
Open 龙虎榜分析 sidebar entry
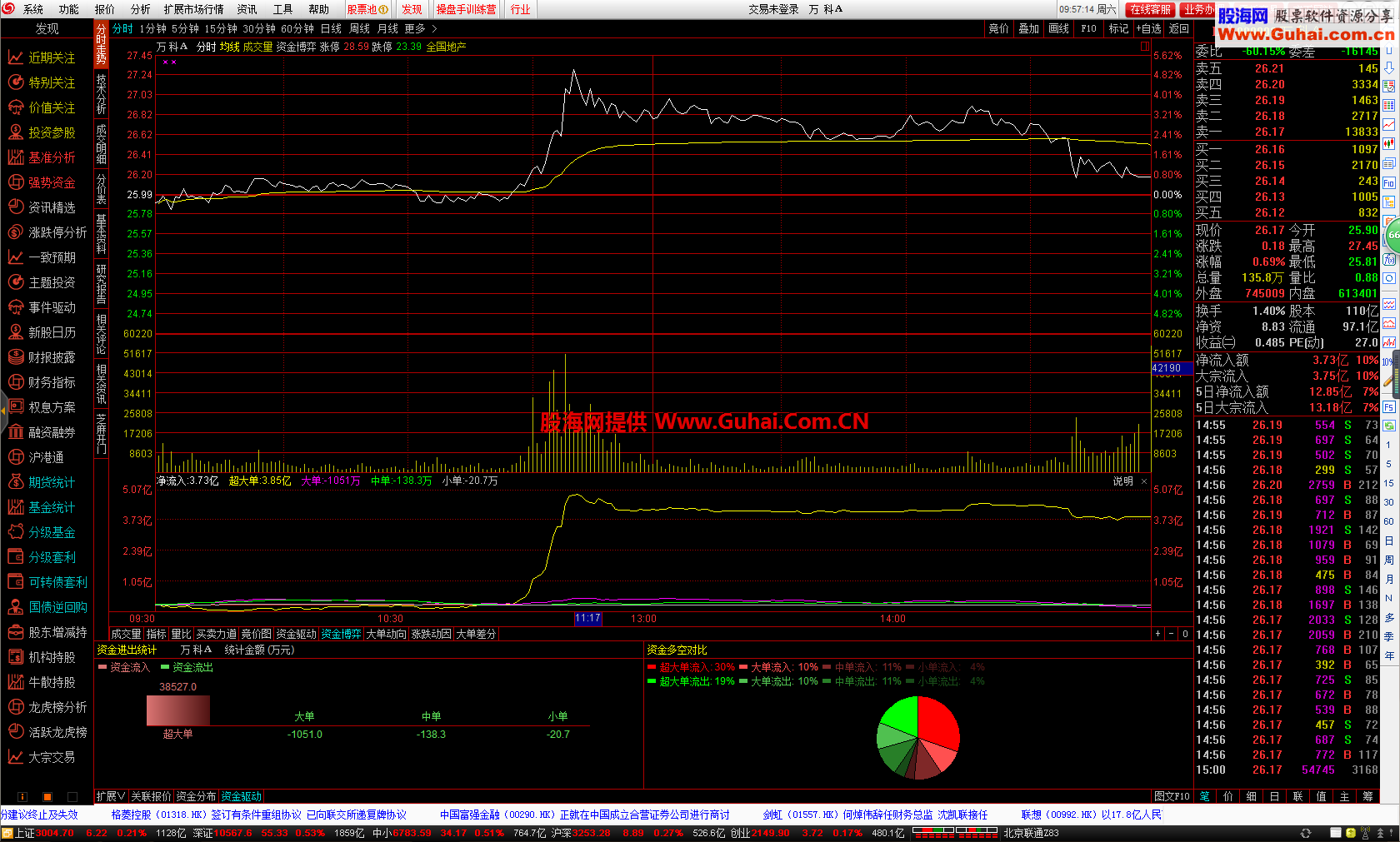pos(47,707)
